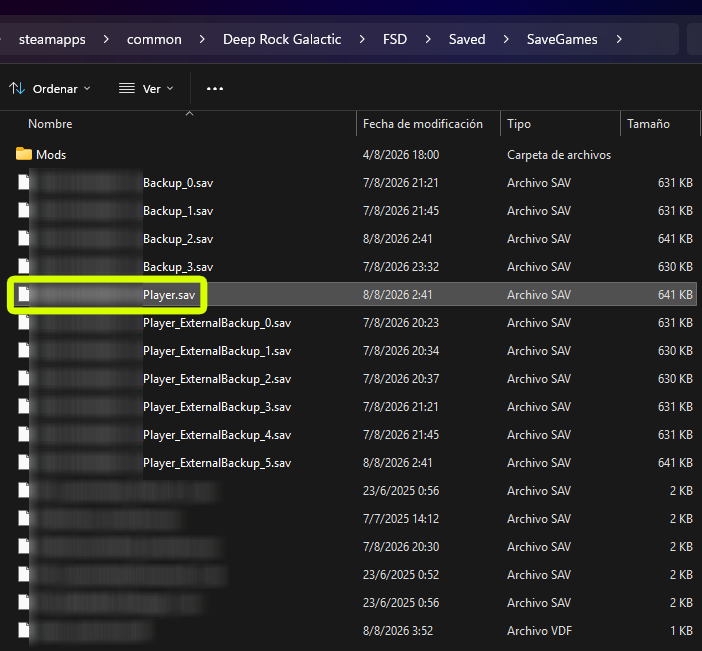This screenshot has width=702, height=651.
Task: Click the Backup_3.sav file name
Action: [x=178, y=267]
